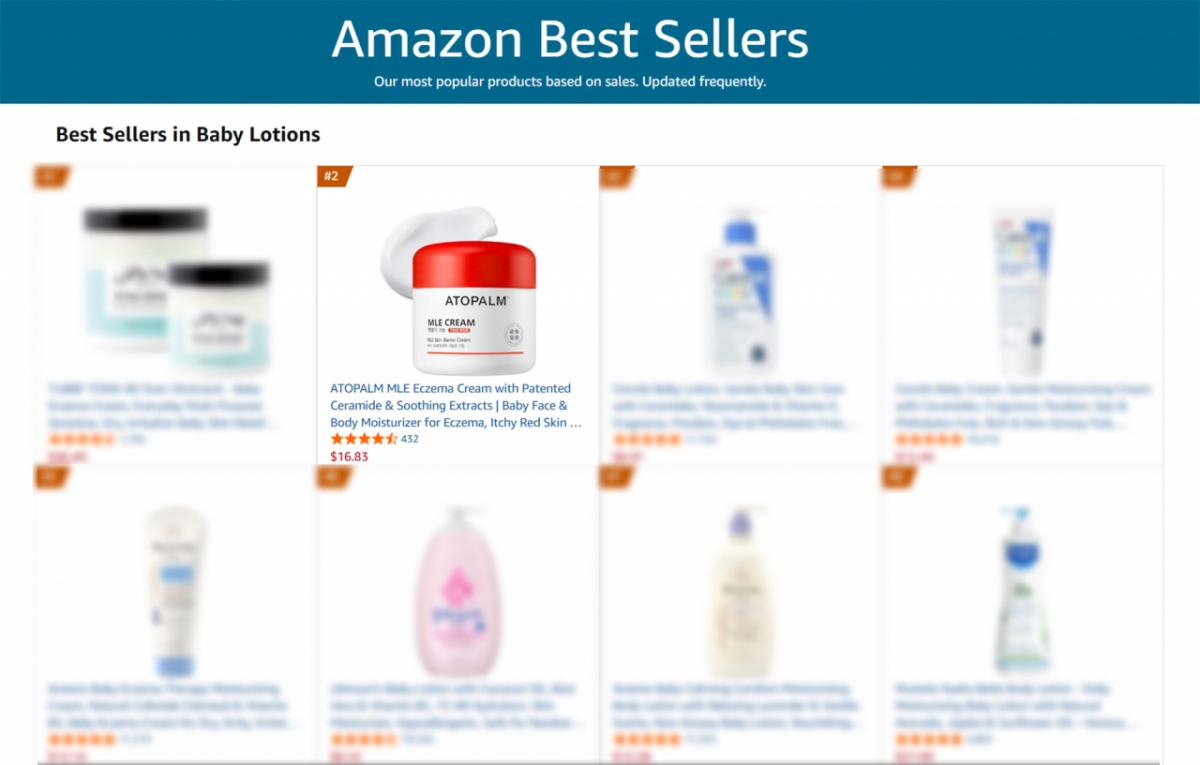Click the #2 rank badge
This screenshot has width=1200, height=765.
point(333,177)
